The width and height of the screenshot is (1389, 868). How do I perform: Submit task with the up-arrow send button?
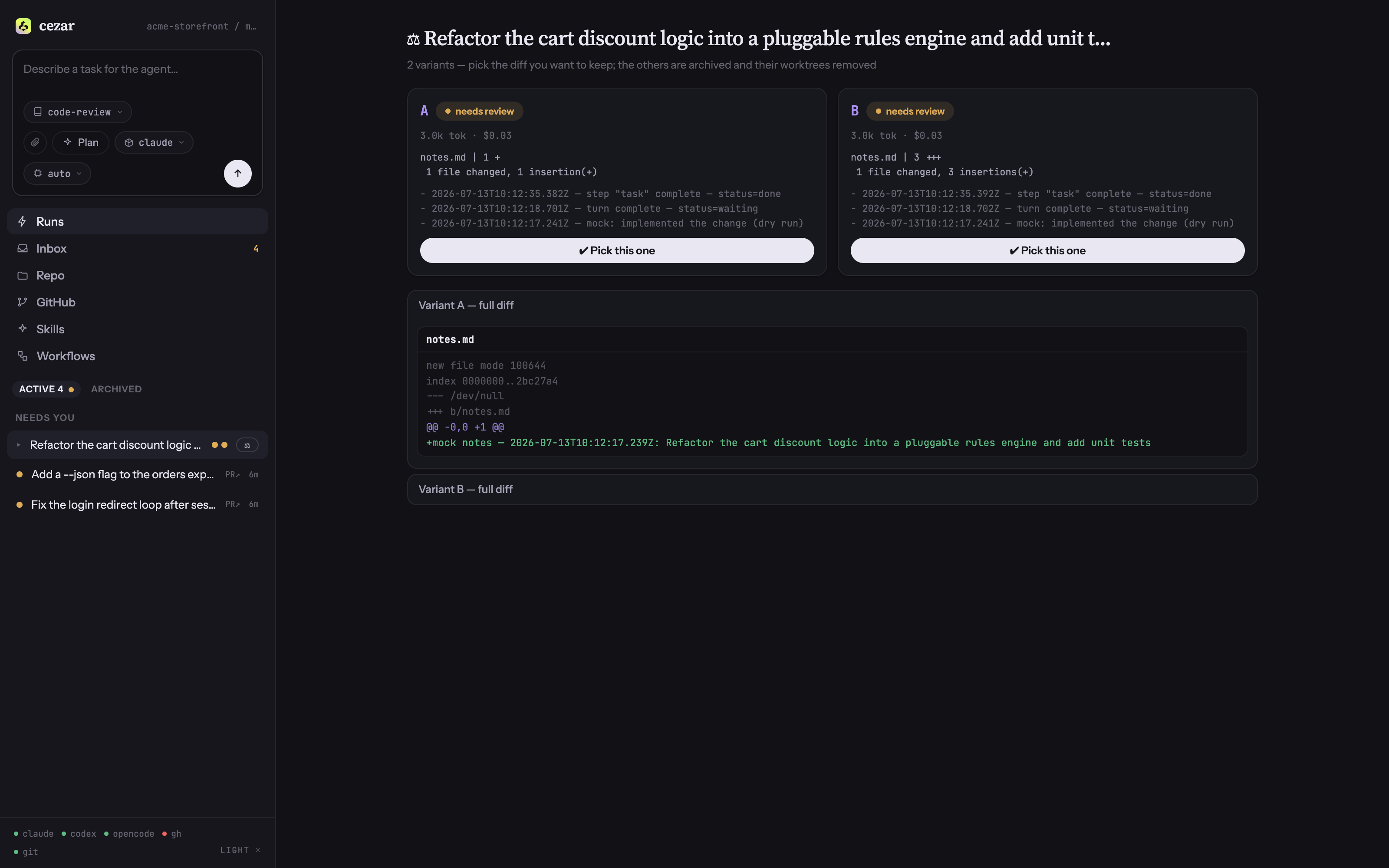pos(237,173)
